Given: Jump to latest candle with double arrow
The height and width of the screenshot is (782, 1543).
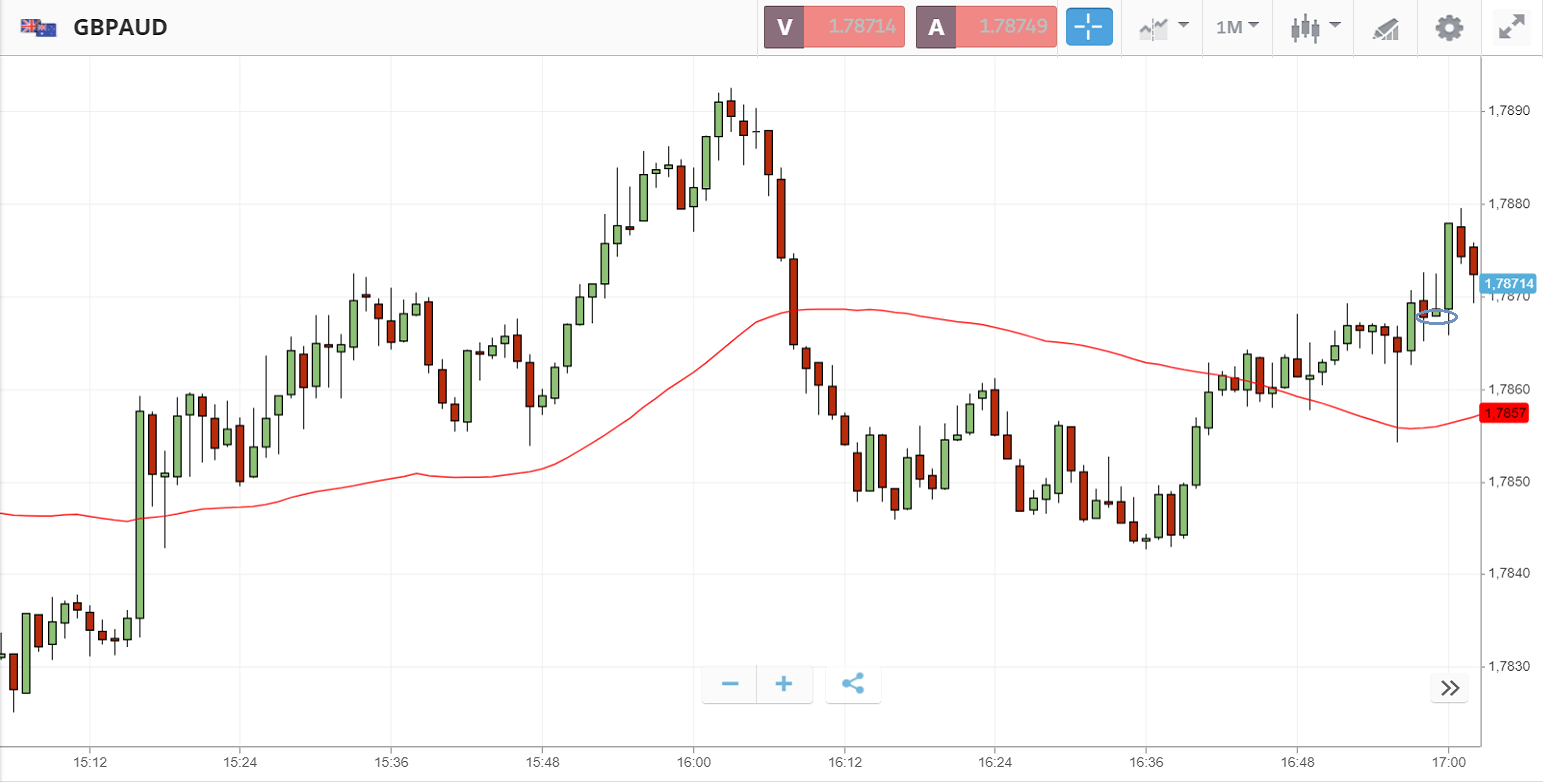Looking at the screenshot, I should 1450,688.
